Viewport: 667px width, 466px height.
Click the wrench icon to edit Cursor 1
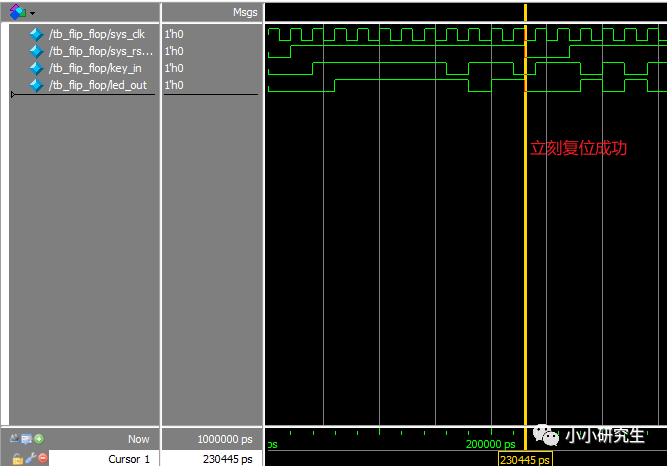pyautogui.click(x=31, y=458)
